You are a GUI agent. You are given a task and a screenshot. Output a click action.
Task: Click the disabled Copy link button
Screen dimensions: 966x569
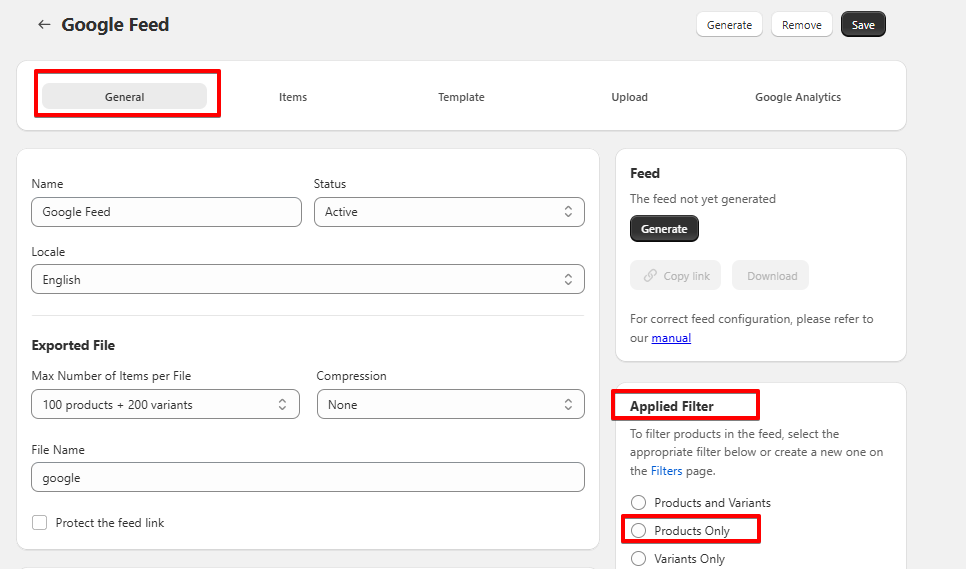[675, 275]
